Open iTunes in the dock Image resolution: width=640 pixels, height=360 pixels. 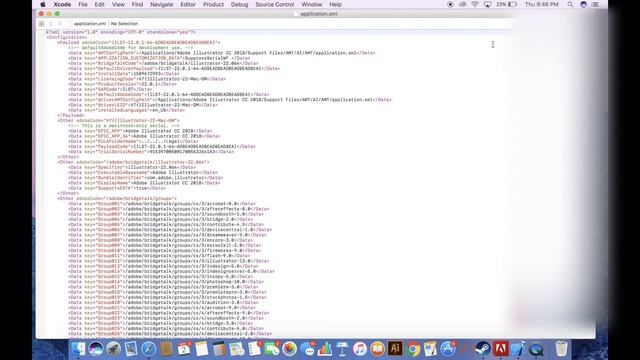[x=360, y=349]
